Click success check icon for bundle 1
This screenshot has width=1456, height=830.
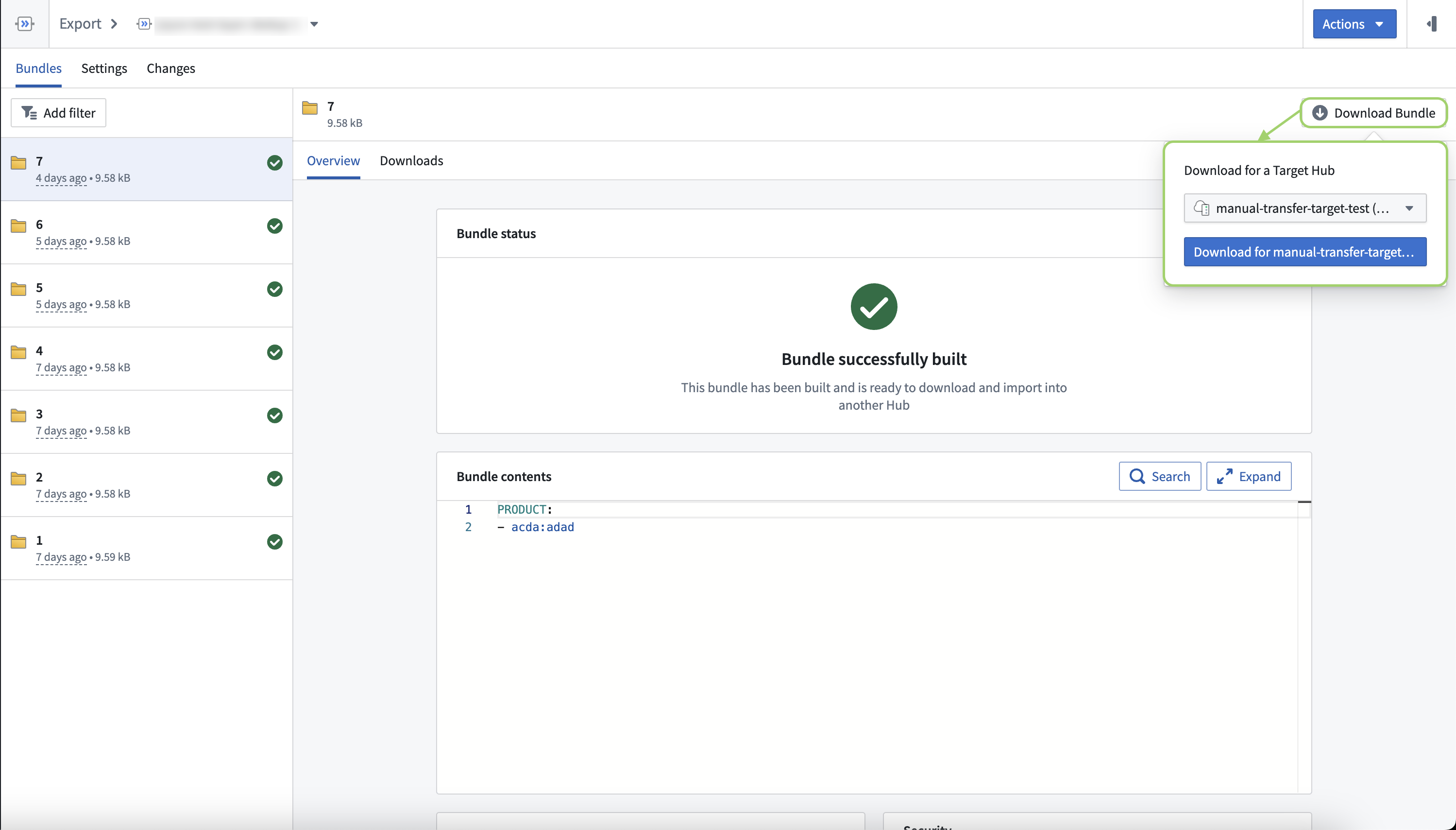tap(274, 541)
